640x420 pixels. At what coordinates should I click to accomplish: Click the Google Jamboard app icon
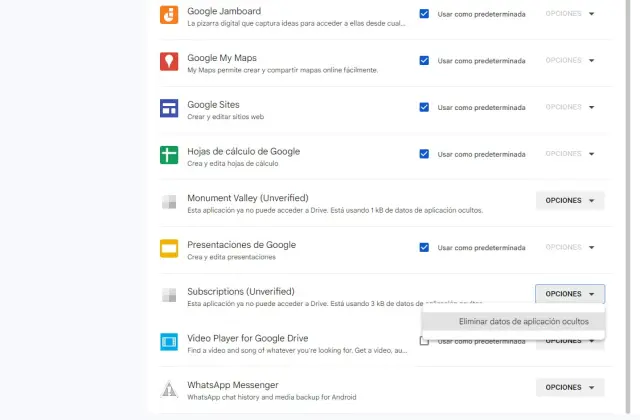pos(169,15)
